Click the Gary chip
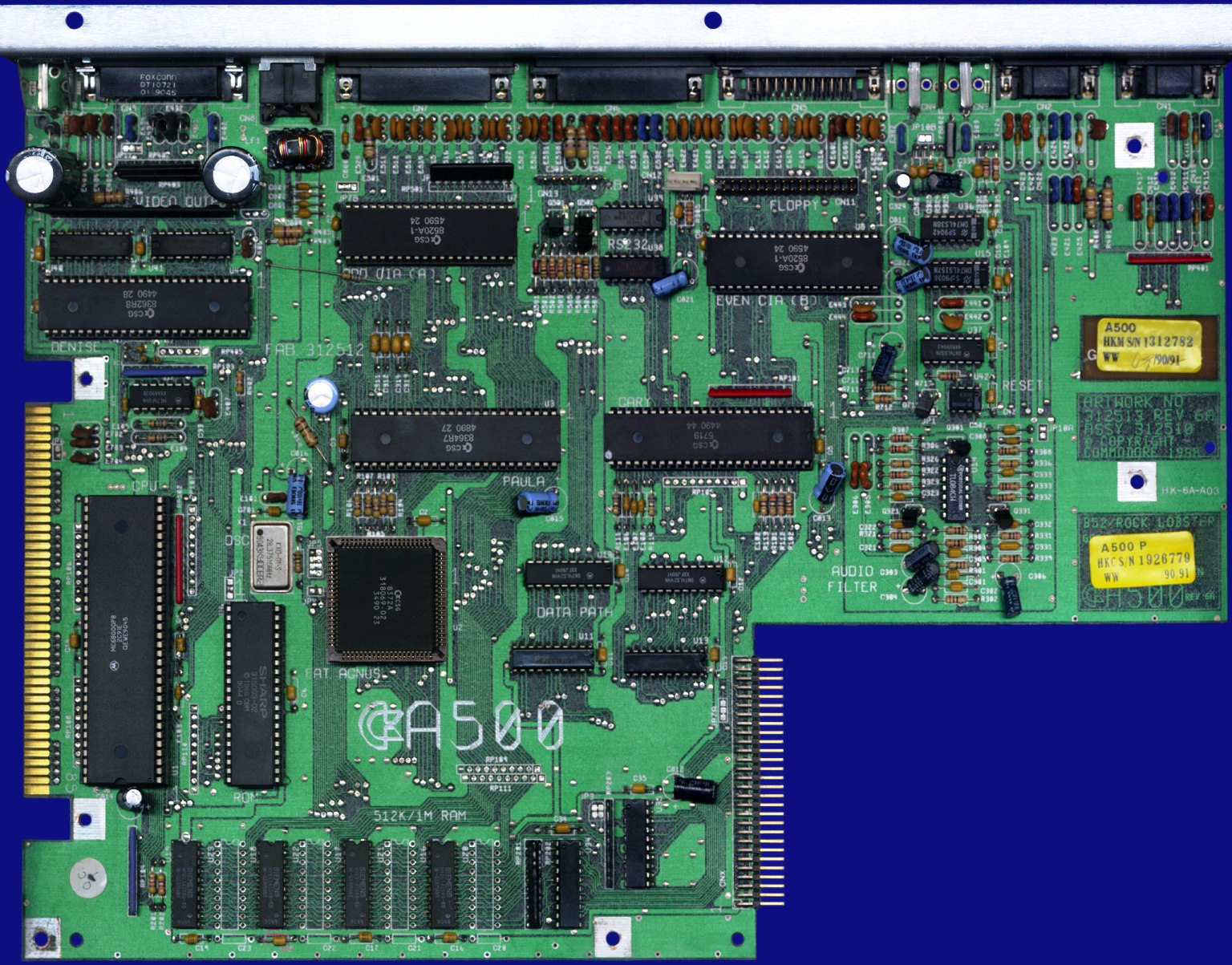 click(709, 437)
